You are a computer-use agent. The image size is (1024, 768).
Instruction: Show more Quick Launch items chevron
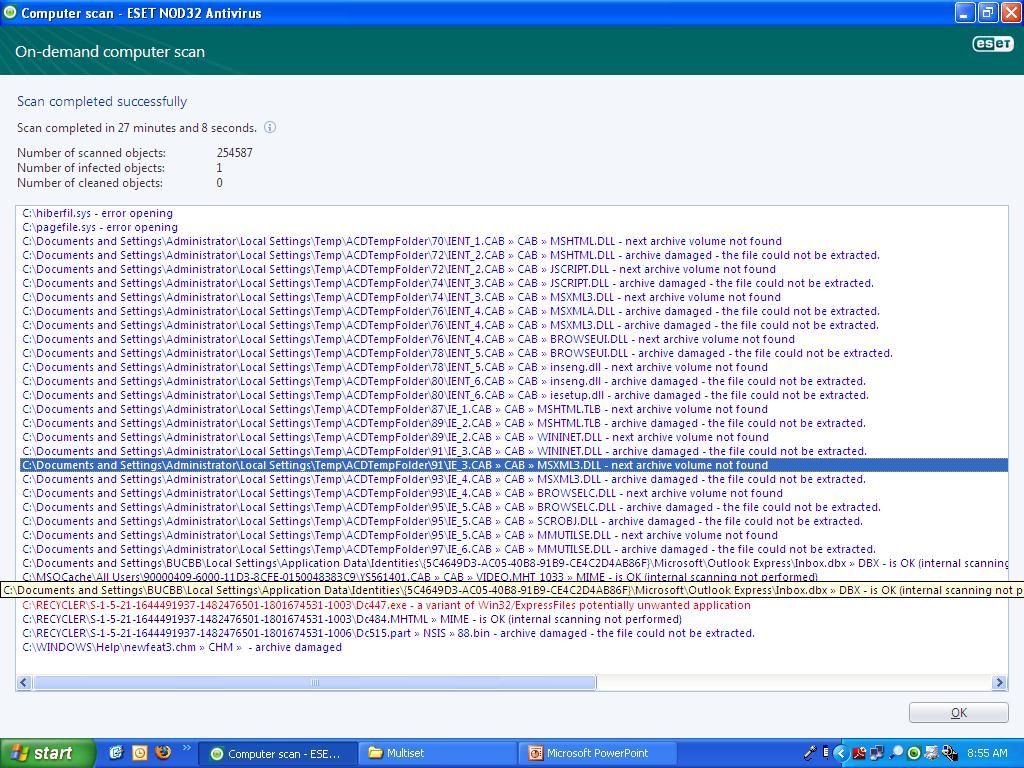(x=186, y=748)
